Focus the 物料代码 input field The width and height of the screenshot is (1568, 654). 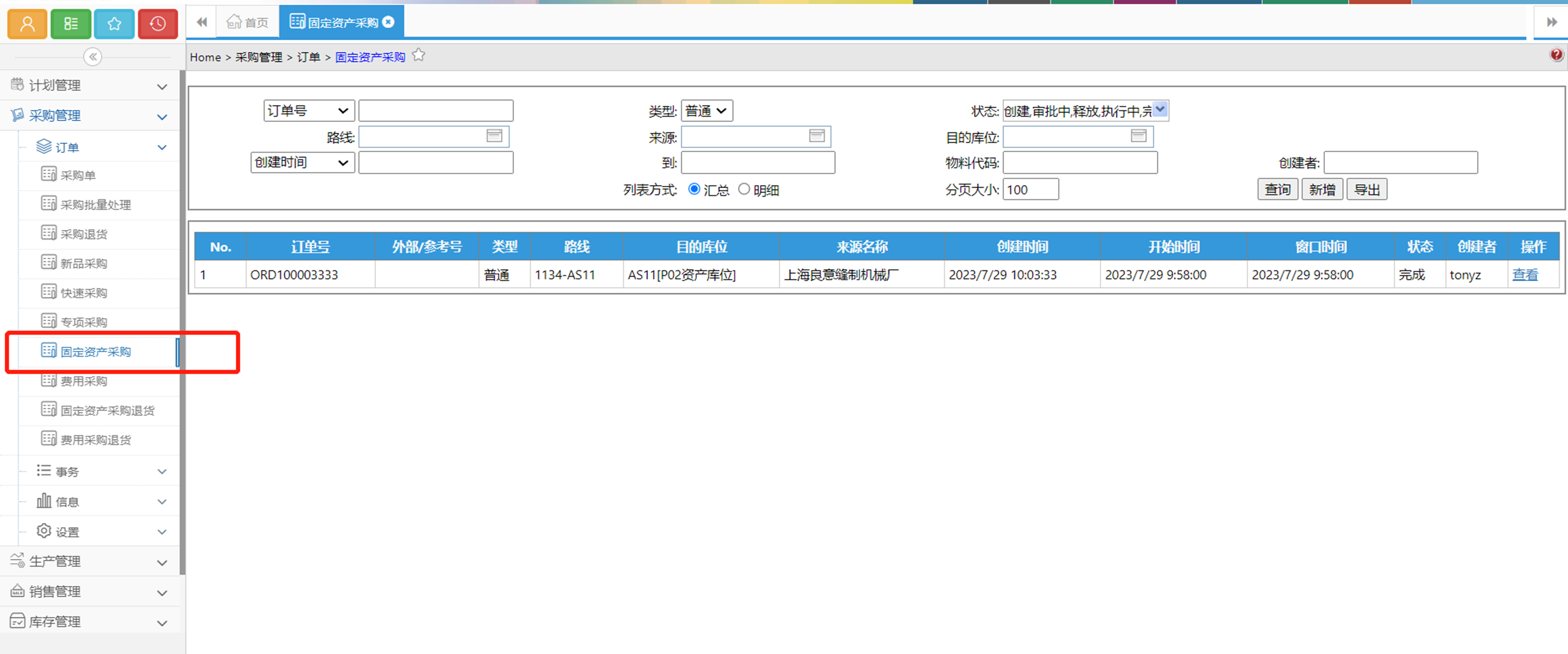[x=1080, y=163]
